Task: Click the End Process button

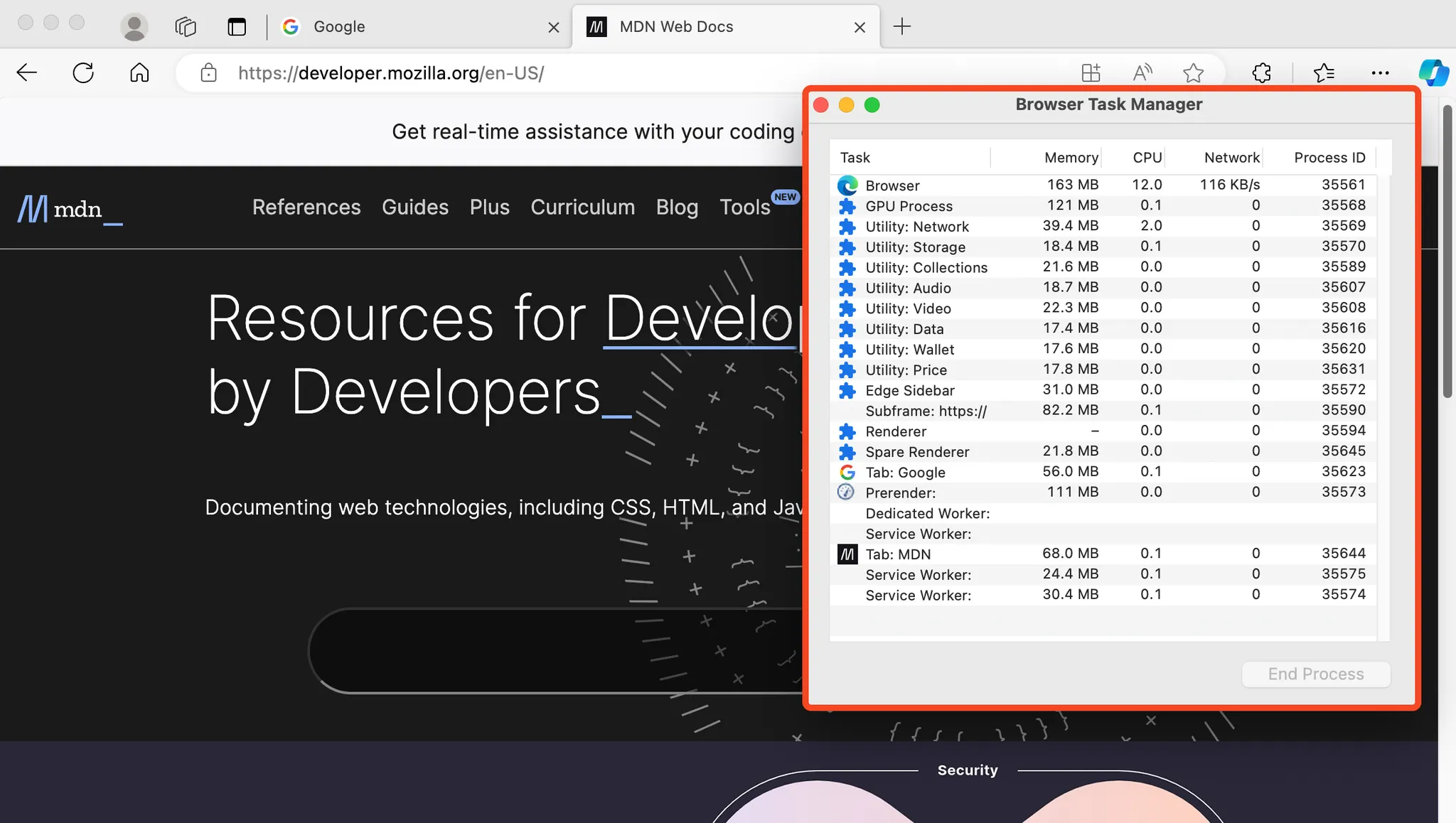Action: [1315, 674]
